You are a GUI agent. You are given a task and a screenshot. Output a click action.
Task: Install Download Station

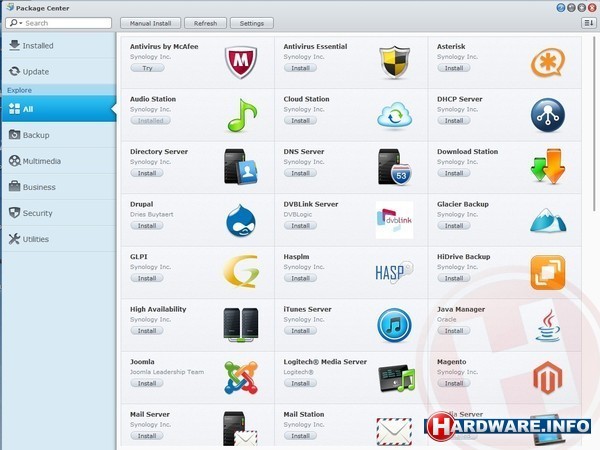point(454,173)
